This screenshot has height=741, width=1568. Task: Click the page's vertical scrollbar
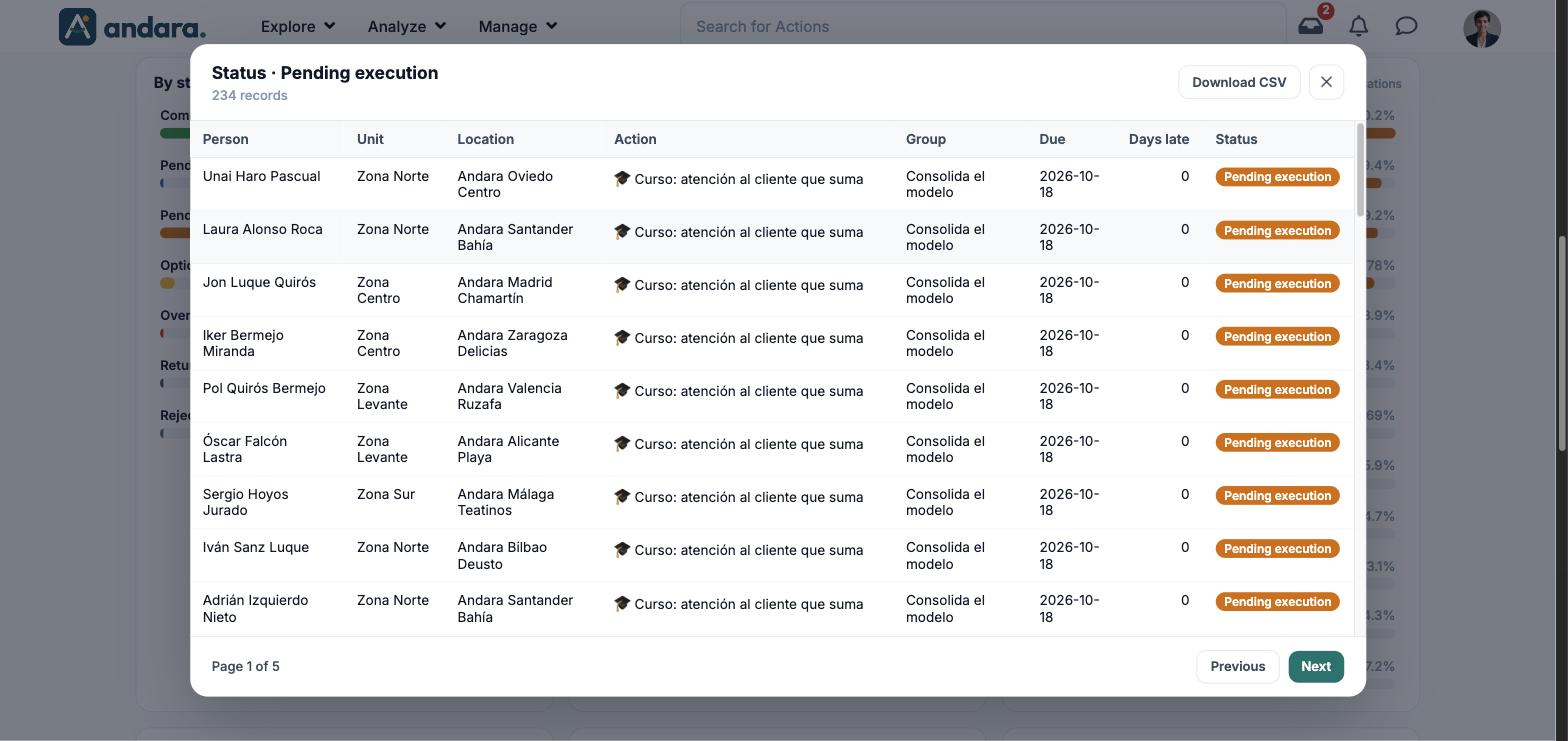tap(1562, 343)
